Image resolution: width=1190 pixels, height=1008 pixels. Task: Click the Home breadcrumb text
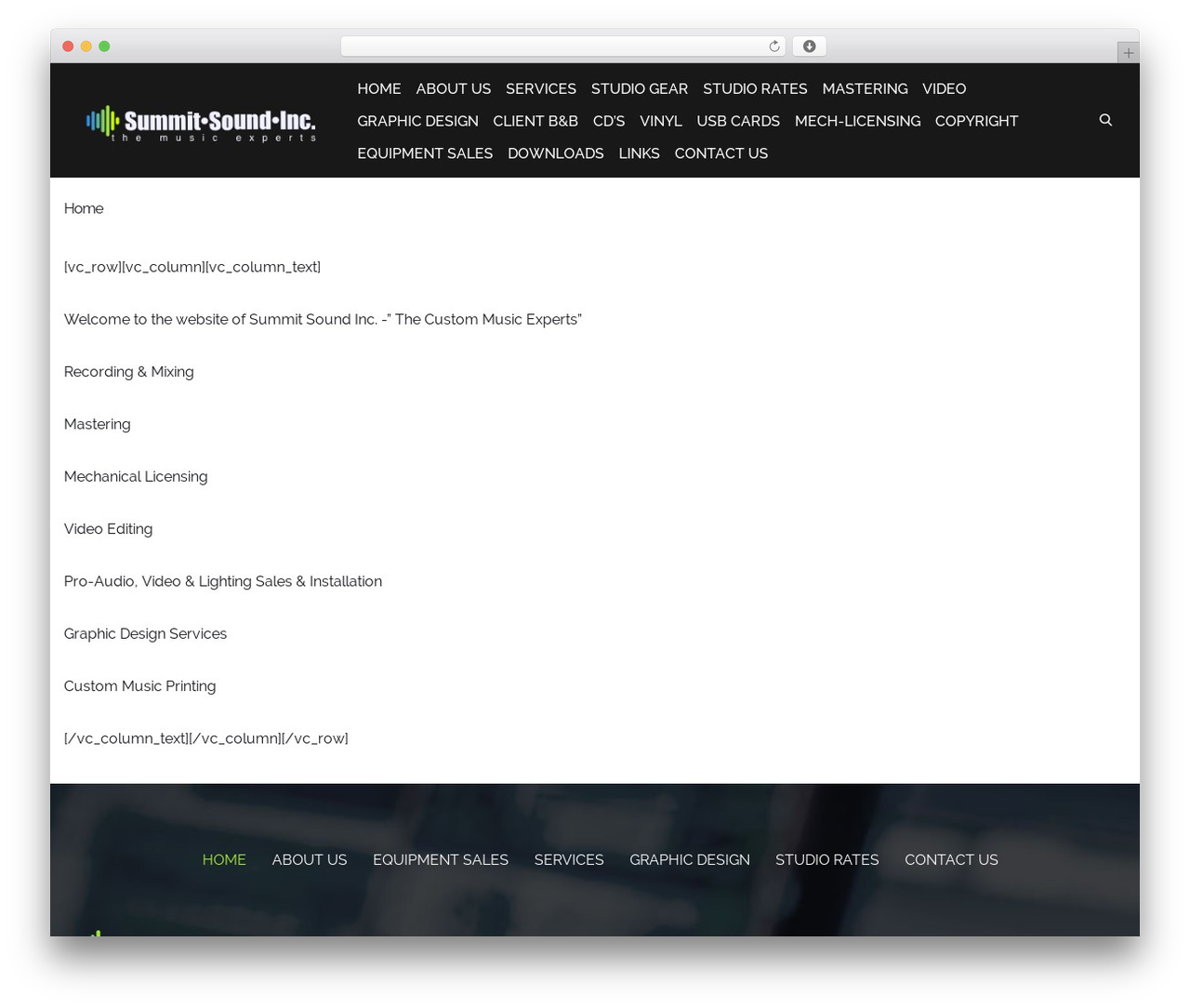tap(84, 208)
